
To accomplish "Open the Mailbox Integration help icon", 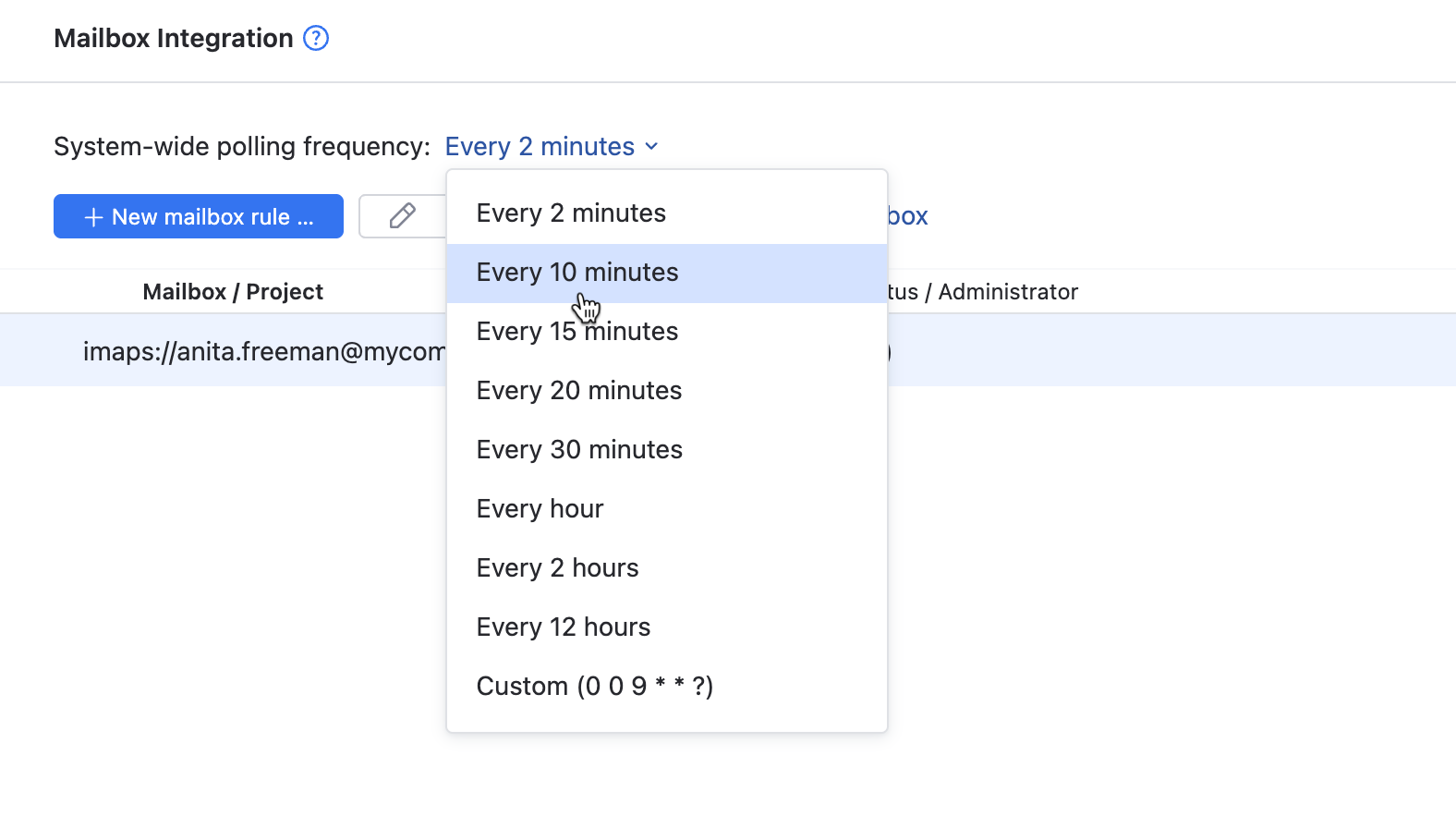I will [316, 38].
